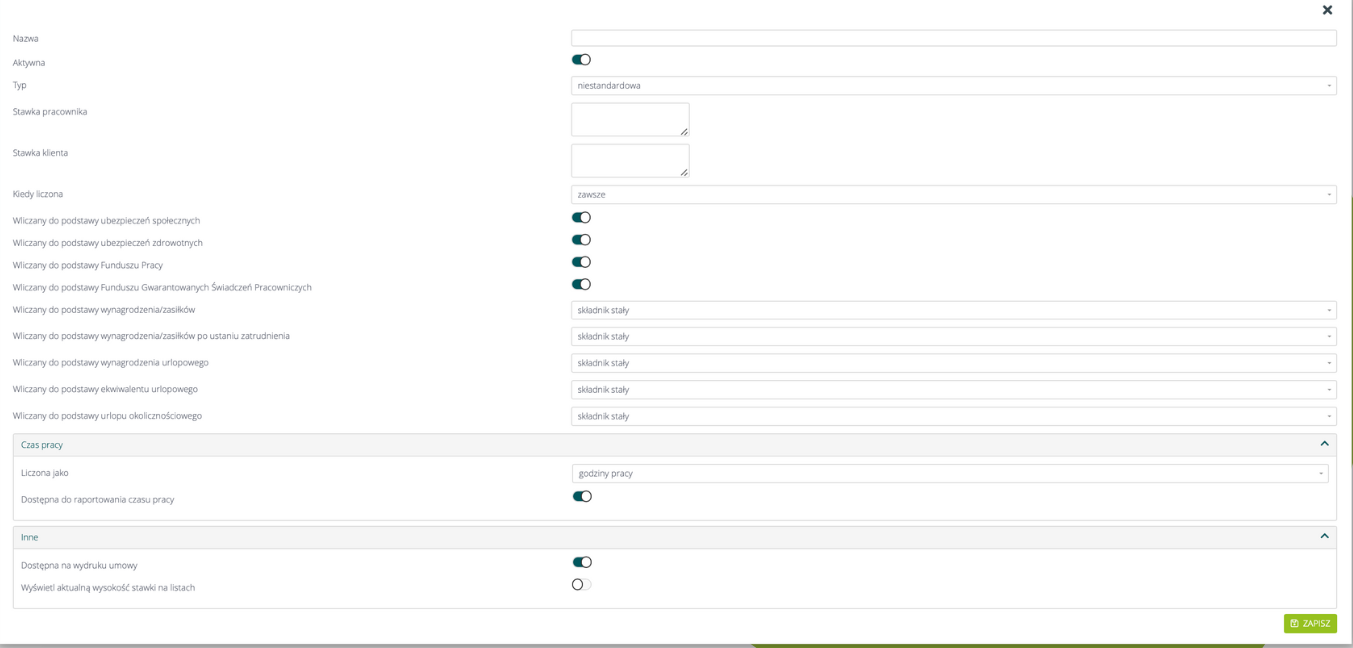
Task: Switch off Wliczany do podstawy Funduszu Pracy
Action: coord(581,262)
